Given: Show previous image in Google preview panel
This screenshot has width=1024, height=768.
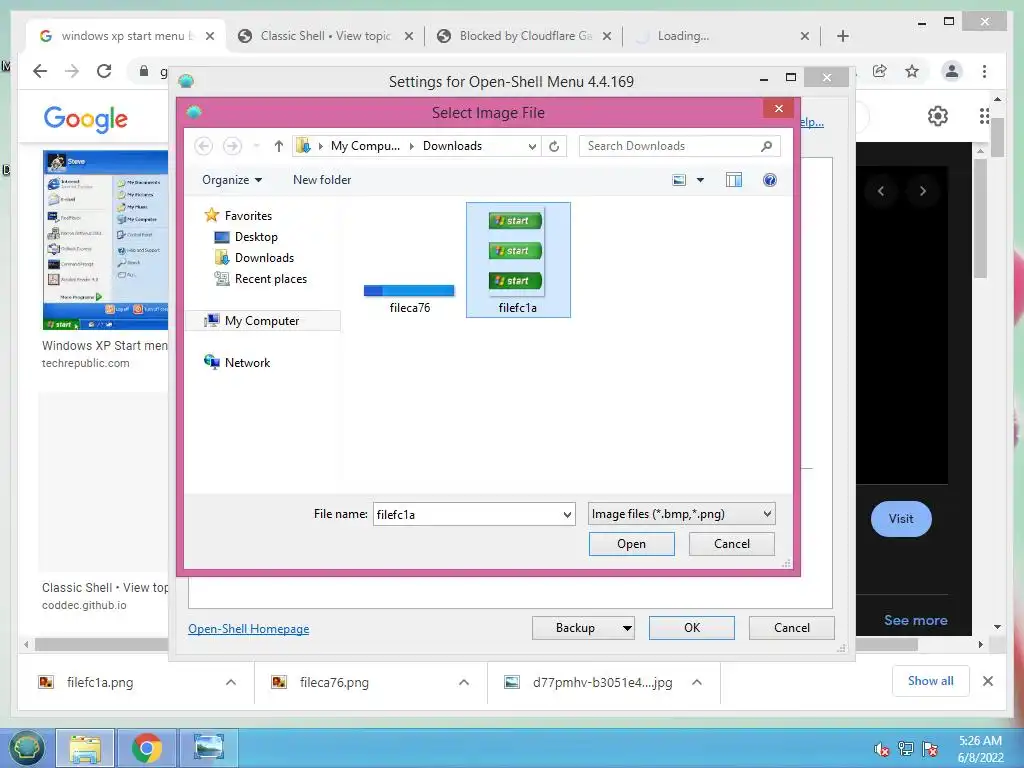Looking at the screenshot, I should coord(881,191).
